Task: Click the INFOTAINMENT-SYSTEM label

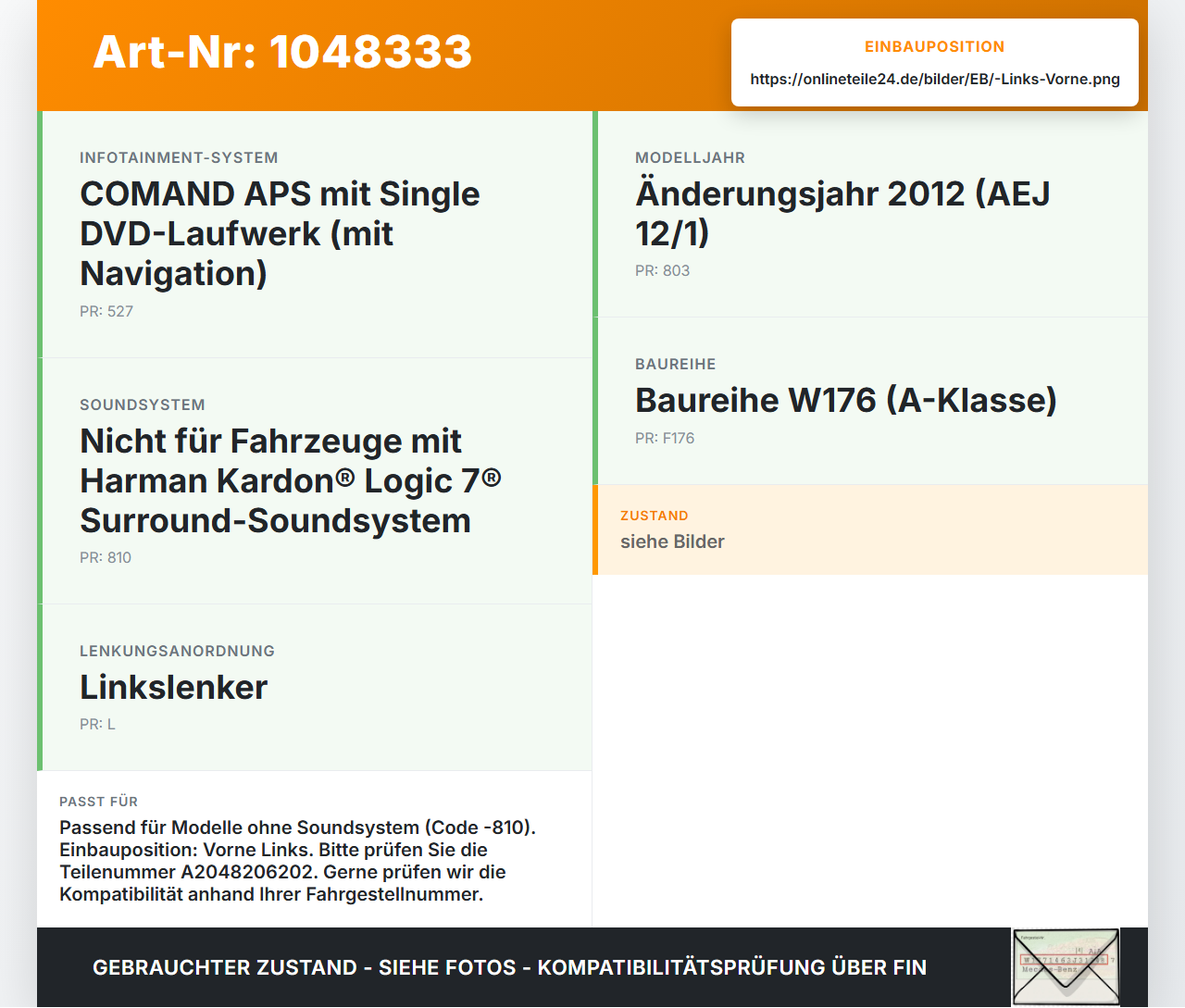Action: (179, 157)
